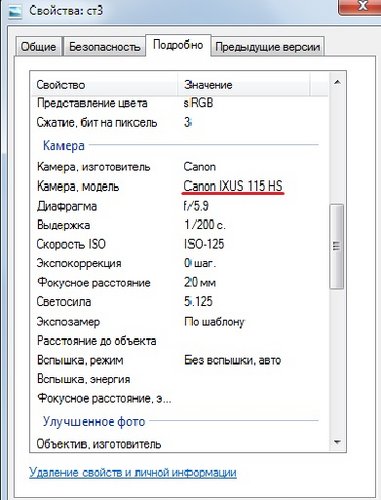This screenshot has height=500, width=381.
Task: Select the sRGB value
Action: (x=198, y=103)
